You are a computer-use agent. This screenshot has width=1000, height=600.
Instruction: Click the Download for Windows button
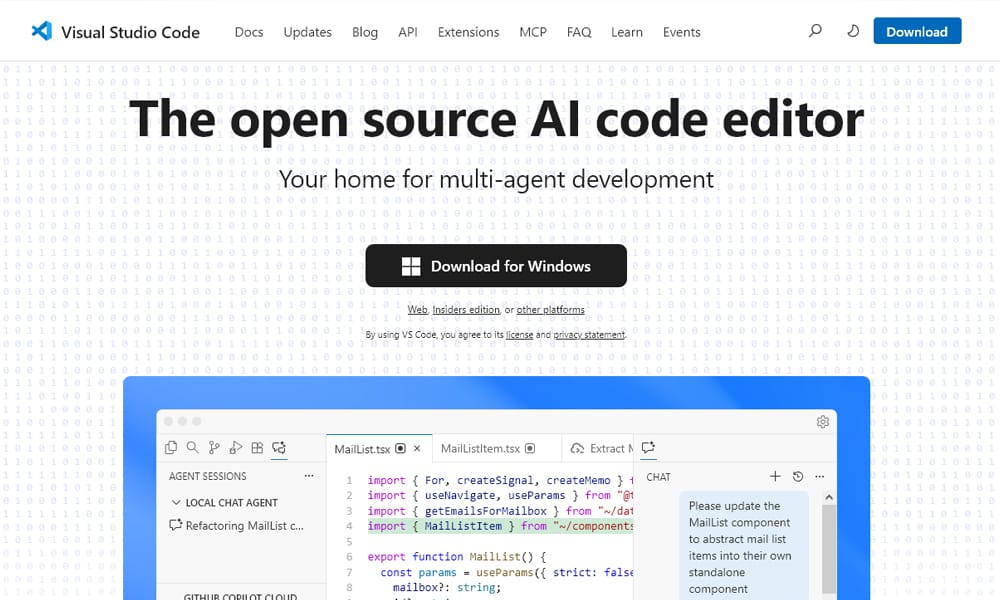click(x=496, y=266)
